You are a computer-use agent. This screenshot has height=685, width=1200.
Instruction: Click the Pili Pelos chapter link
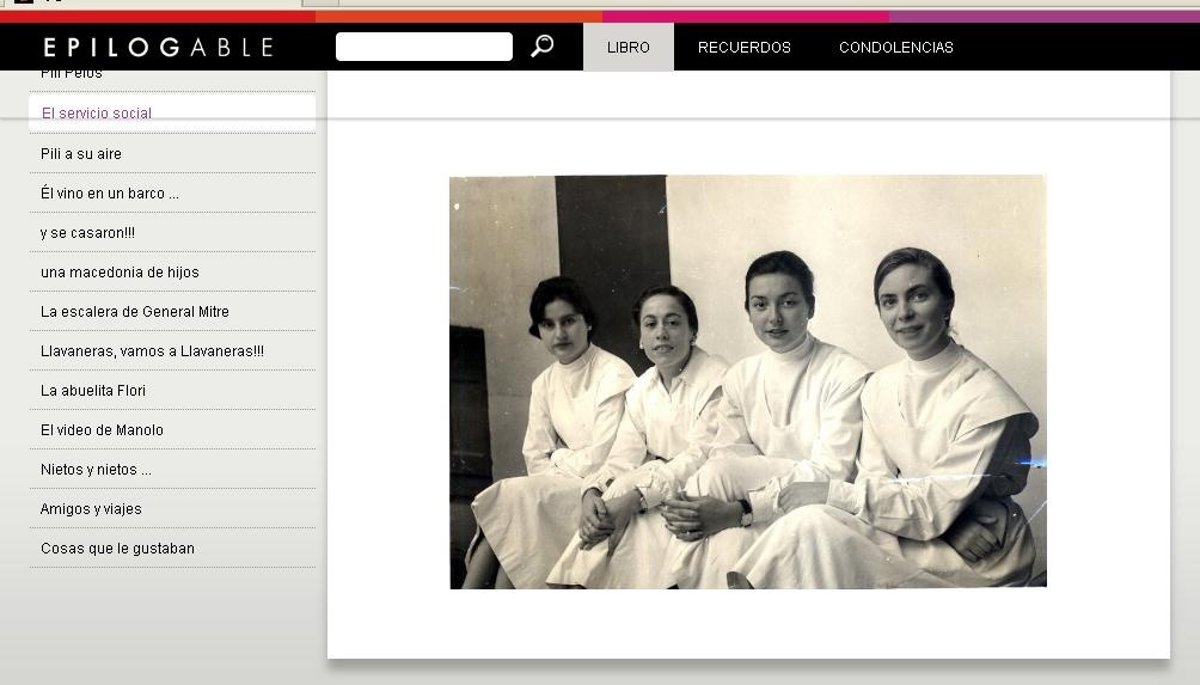tap(72, 74)
